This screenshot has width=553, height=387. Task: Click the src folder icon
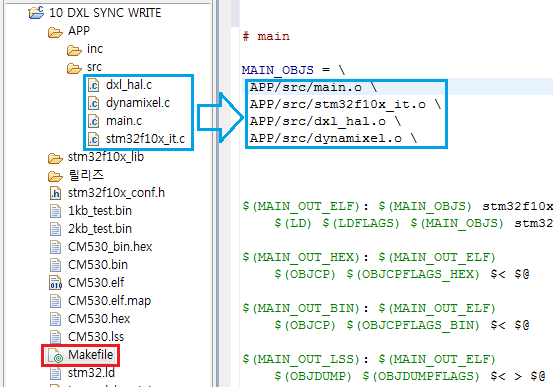tap(74, 68)
